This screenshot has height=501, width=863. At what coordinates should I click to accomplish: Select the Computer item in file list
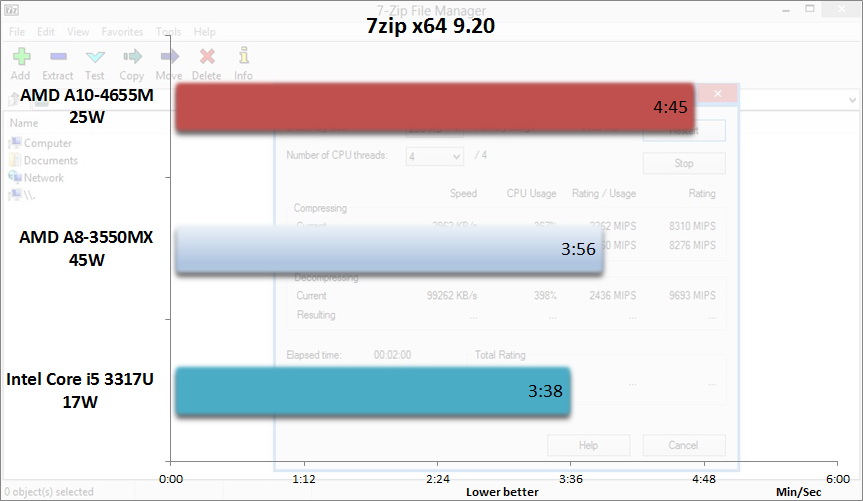(40, 143)
